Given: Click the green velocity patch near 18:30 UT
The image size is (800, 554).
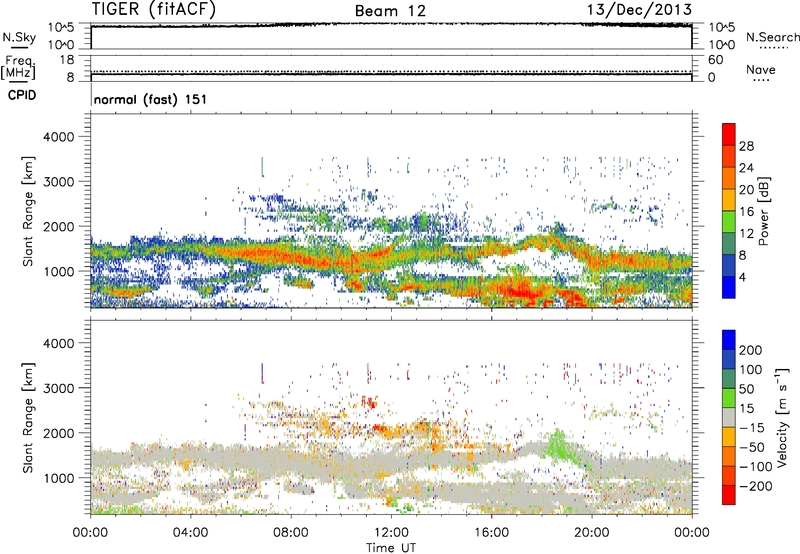Looking at the screenshot, I should [x=558, y=445].
